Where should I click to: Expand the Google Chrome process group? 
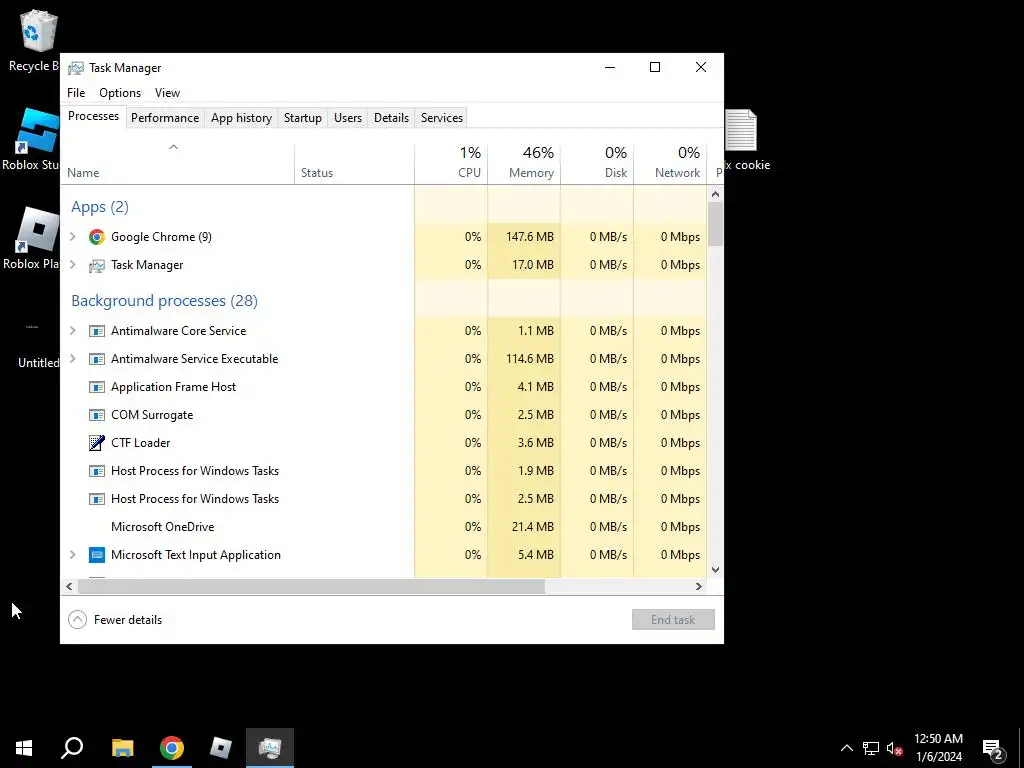[x=73, y=237]
